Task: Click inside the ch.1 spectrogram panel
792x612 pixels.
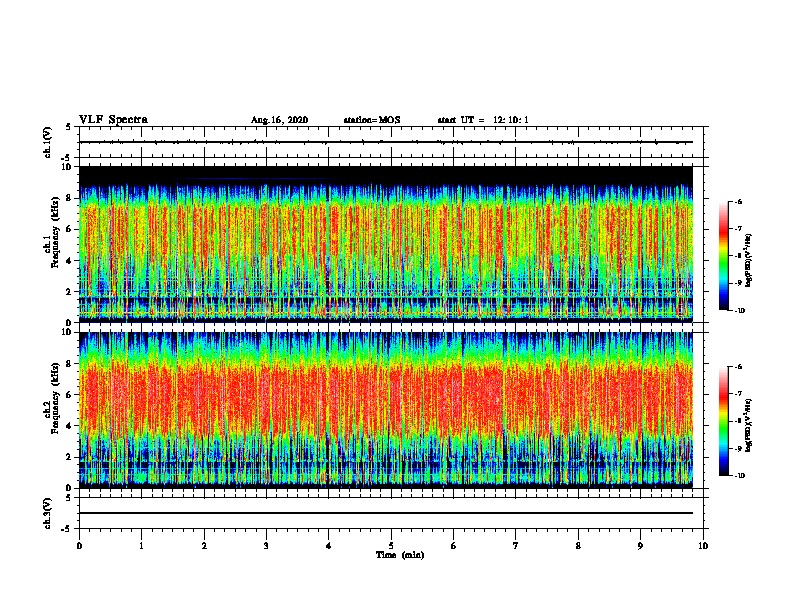Action: [x=386, y=244]
